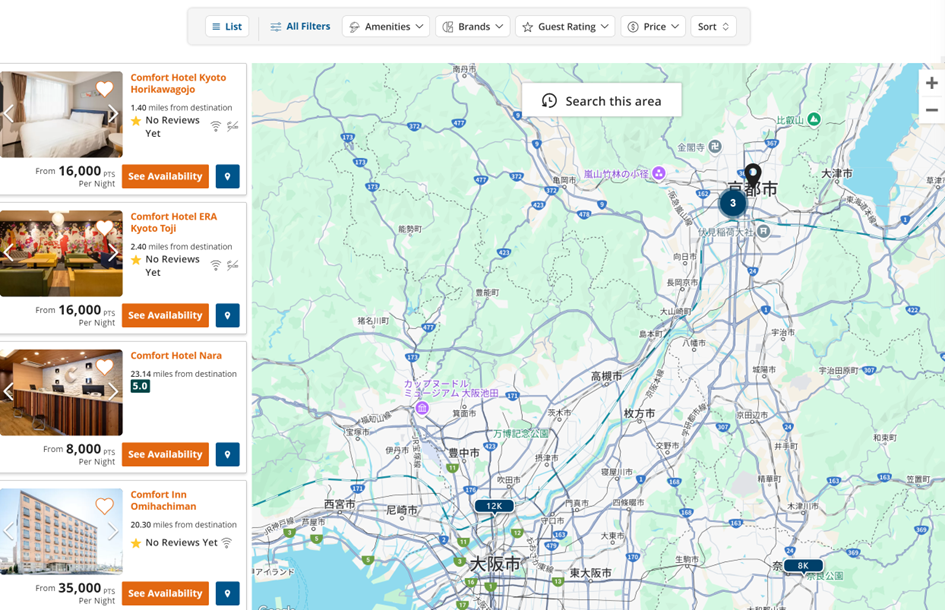The width and height of the screenshot is (945, 610).
Task: Show Comfort Hotel Kyoto Horikawagojo on map pin
Action: click(x=227, y=176)
